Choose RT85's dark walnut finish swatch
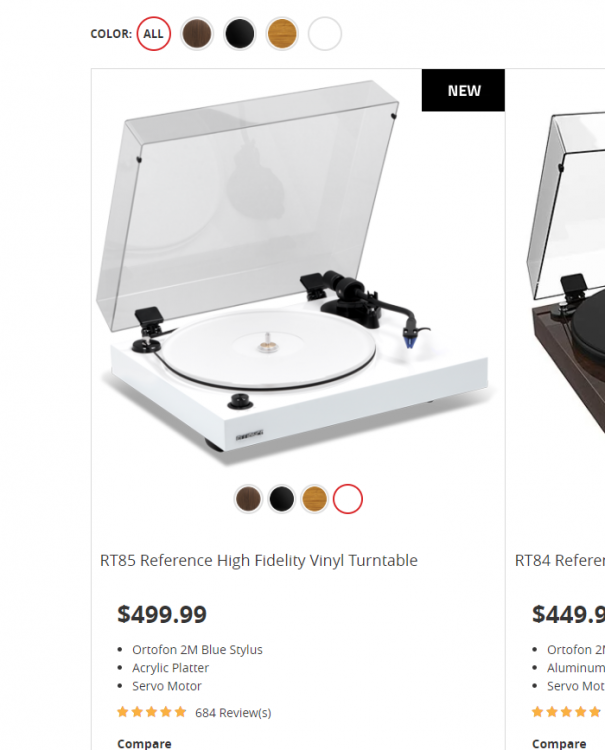605x750 pixels. (249, 498)
